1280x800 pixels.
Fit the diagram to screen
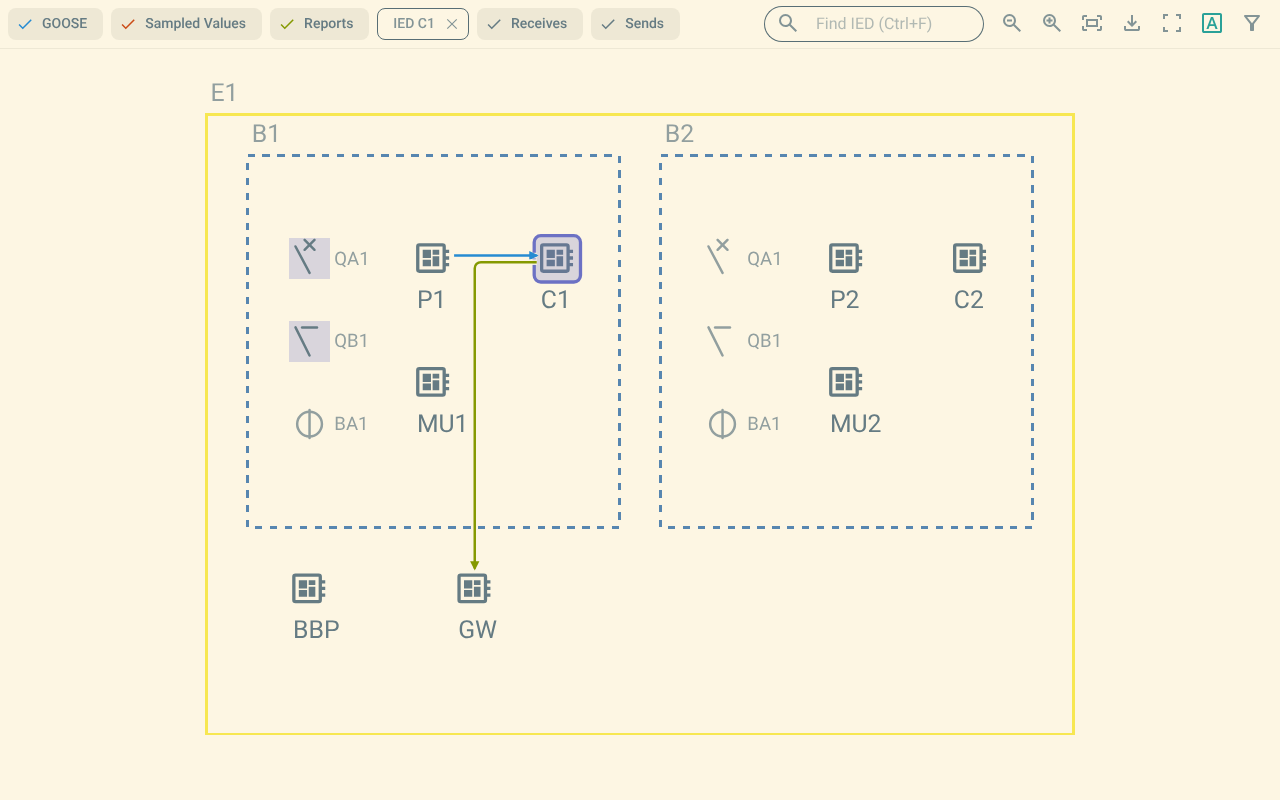point(1092,23)
